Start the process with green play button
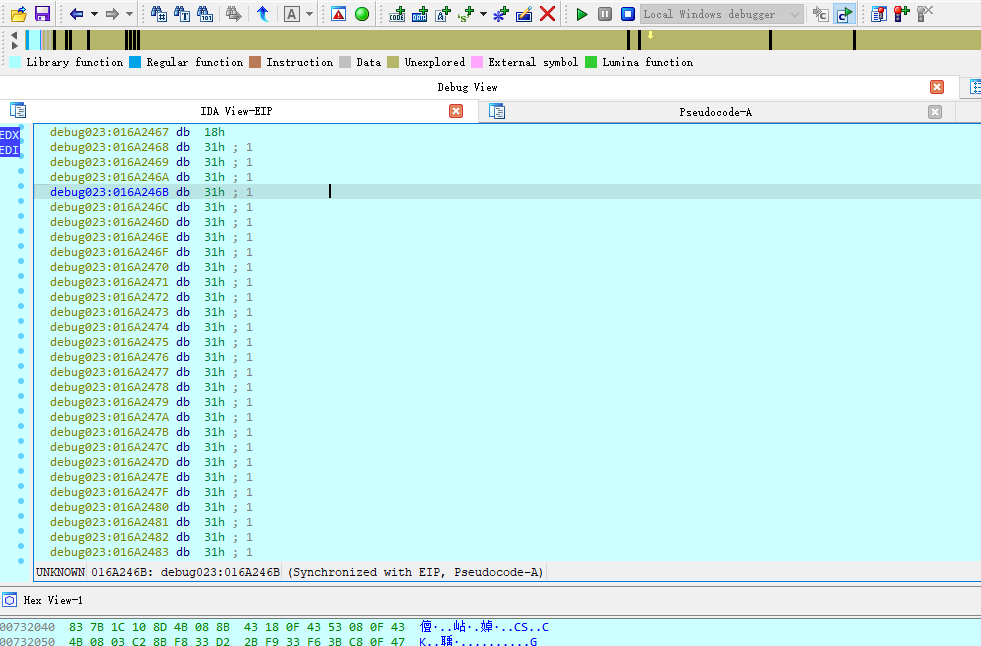The height and width of the screenshot is (646, 981). (x=582, y=14)
